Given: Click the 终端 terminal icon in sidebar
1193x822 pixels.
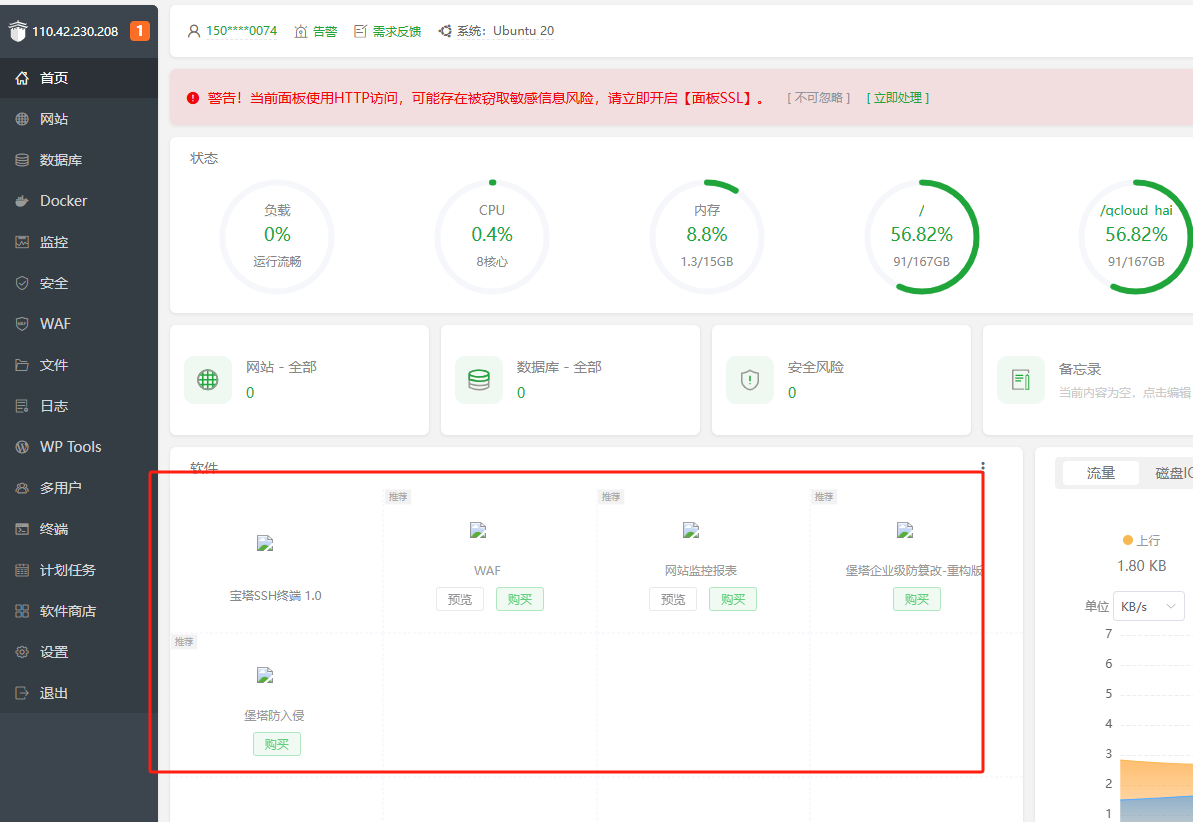Looking at the screenshot, I should (x=22, y=529).
